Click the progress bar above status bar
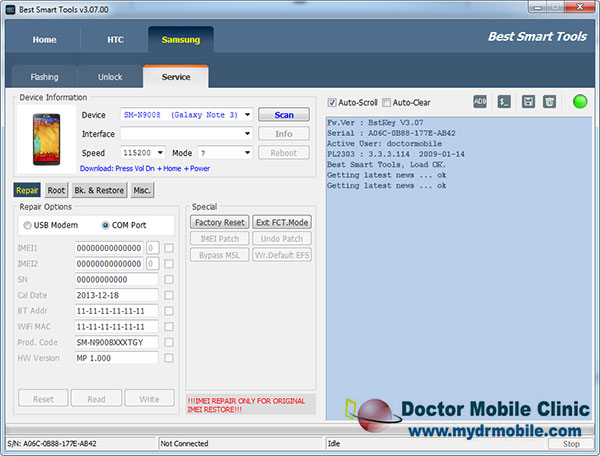This screenshot has width=600, height=456. pos(300,430)
